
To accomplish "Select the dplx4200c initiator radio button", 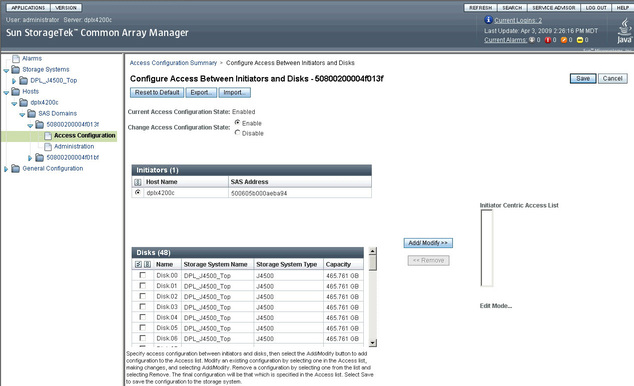I will (138, 193).
